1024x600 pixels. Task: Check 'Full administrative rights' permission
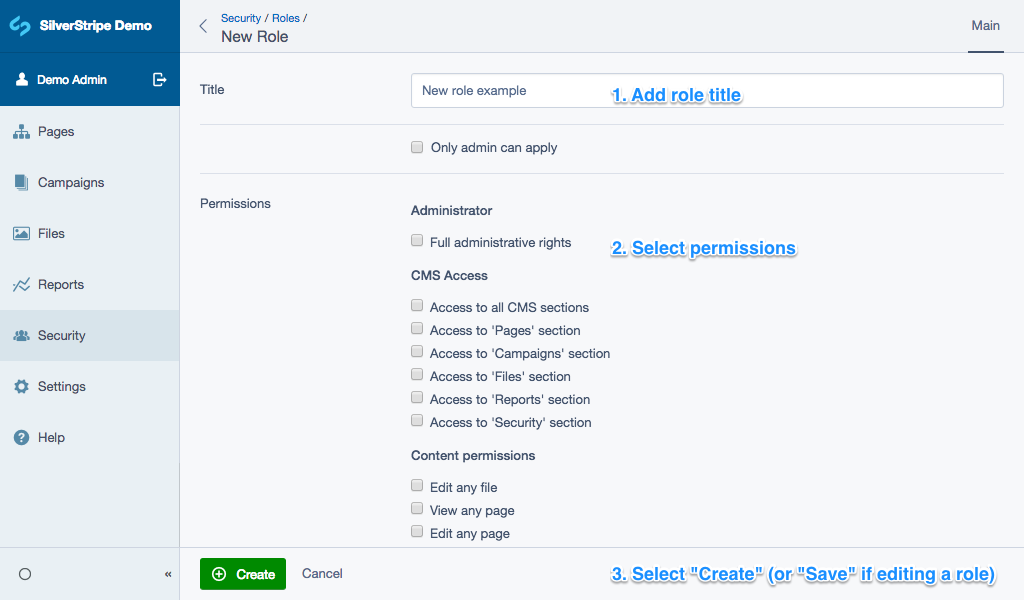(x=417, y=241)
